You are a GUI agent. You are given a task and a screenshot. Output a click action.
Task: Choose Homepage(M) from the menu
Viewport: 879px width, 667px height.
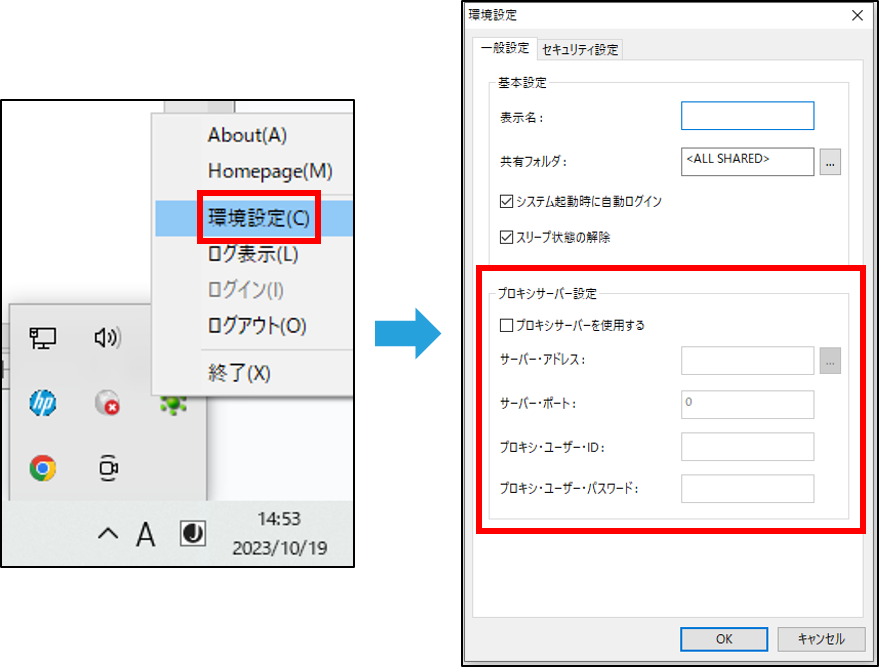[270, 171]
